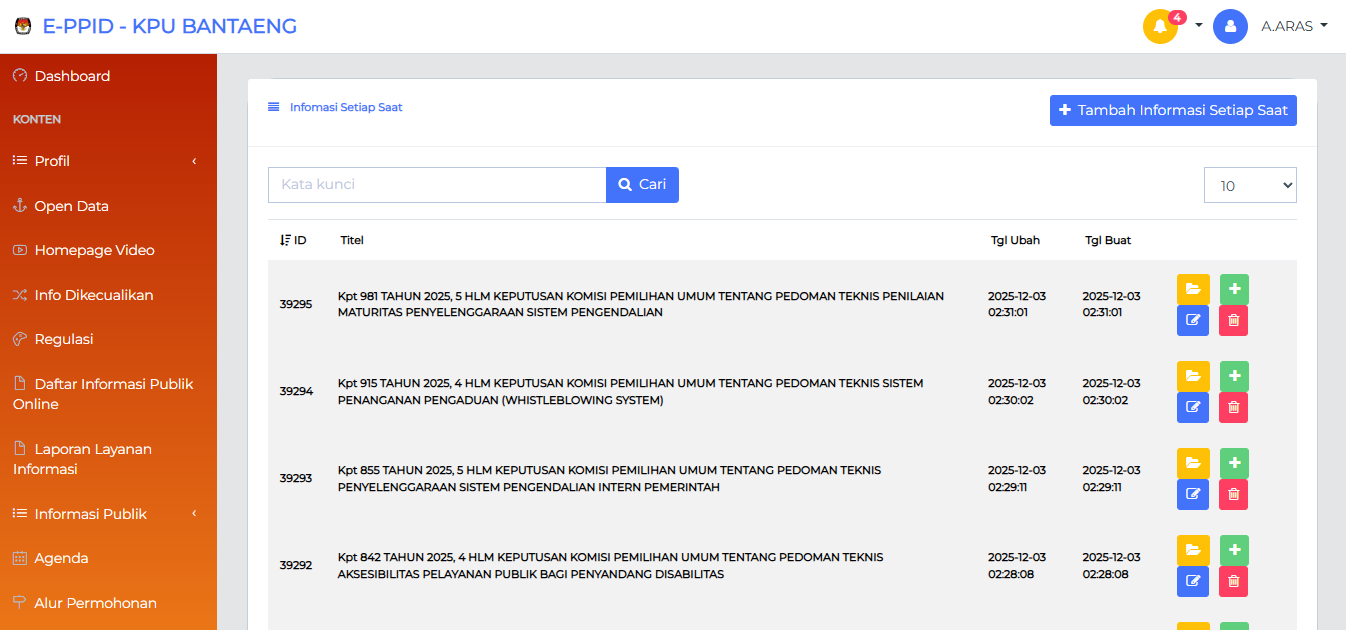1346x630 pixels.
Task: Click red trash icon for row 39292
Action: [x=1234, y=581]
